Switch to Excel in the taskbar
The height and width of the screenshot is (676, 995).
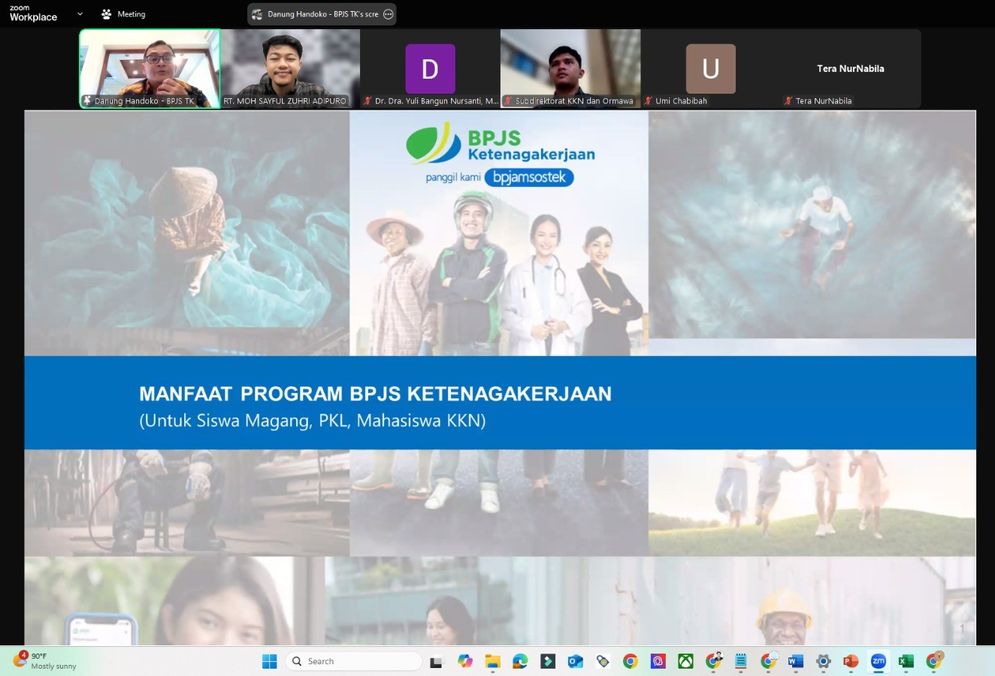(906, 661)
